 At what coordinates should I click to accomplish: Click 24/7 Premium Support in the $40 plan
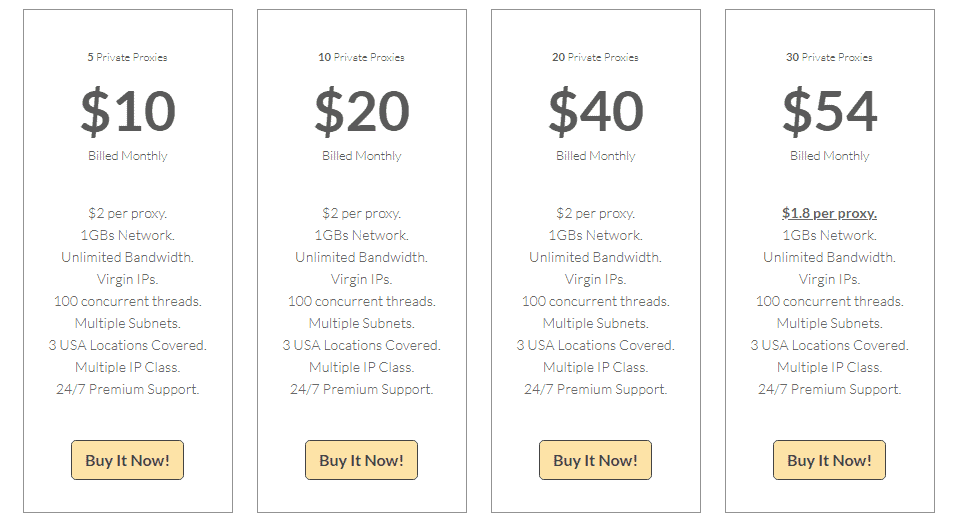coord(595,389)
